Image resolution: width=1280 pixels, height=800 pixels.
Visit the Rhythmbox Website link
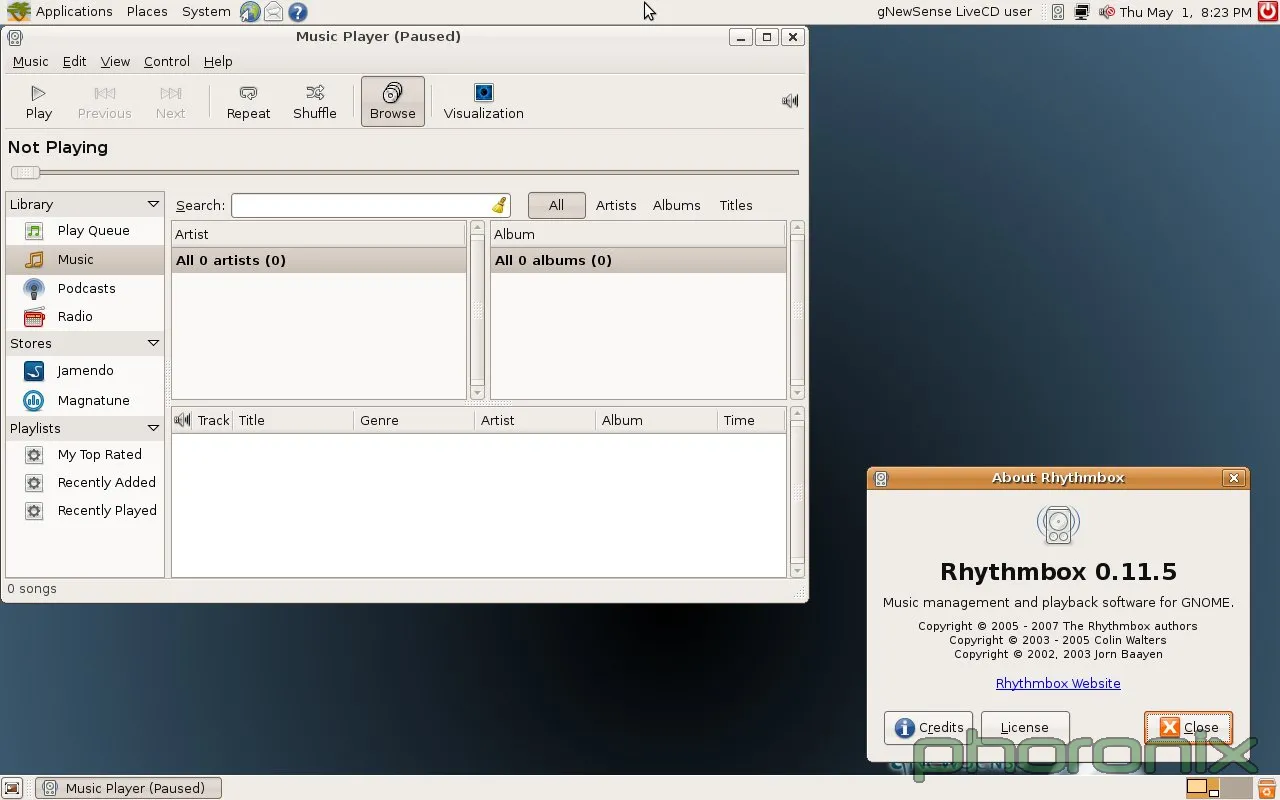pos(1057,684)
